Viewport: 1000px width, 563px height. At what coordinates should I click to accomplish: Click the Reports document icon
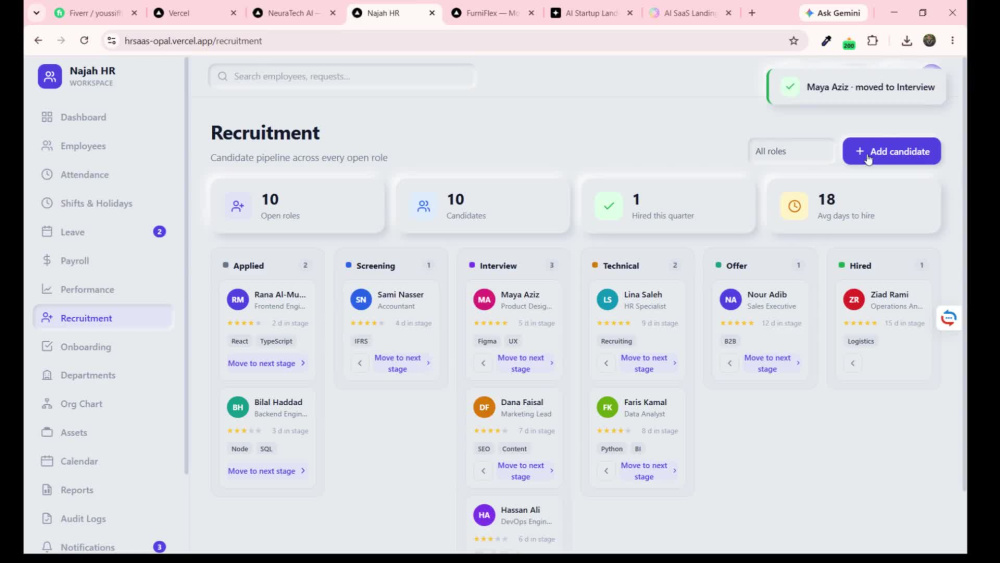[x=47, y=490]
